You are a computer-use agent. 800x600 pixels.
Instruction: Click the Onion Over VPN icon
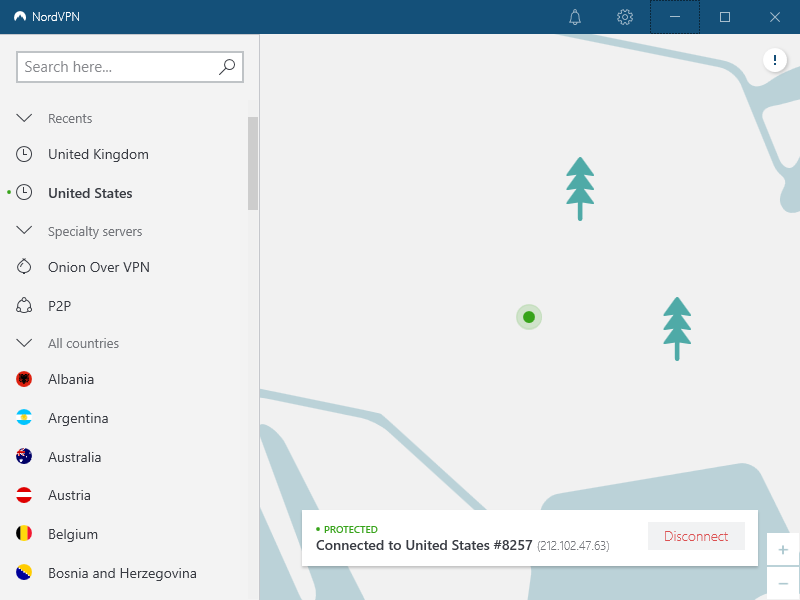coord(24,266)
